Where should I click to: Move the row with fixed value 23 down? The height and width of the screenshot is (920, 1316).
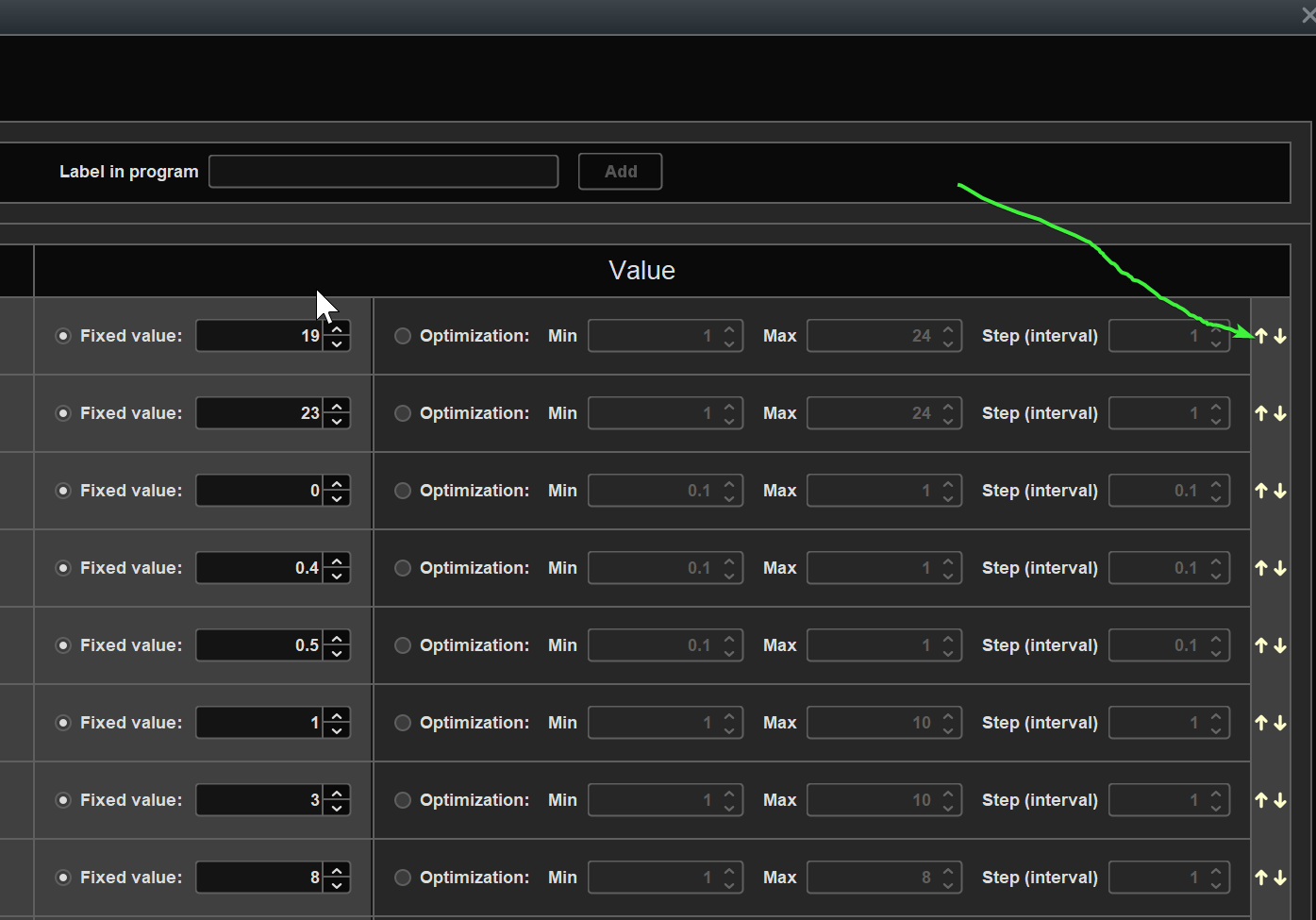1280,413
